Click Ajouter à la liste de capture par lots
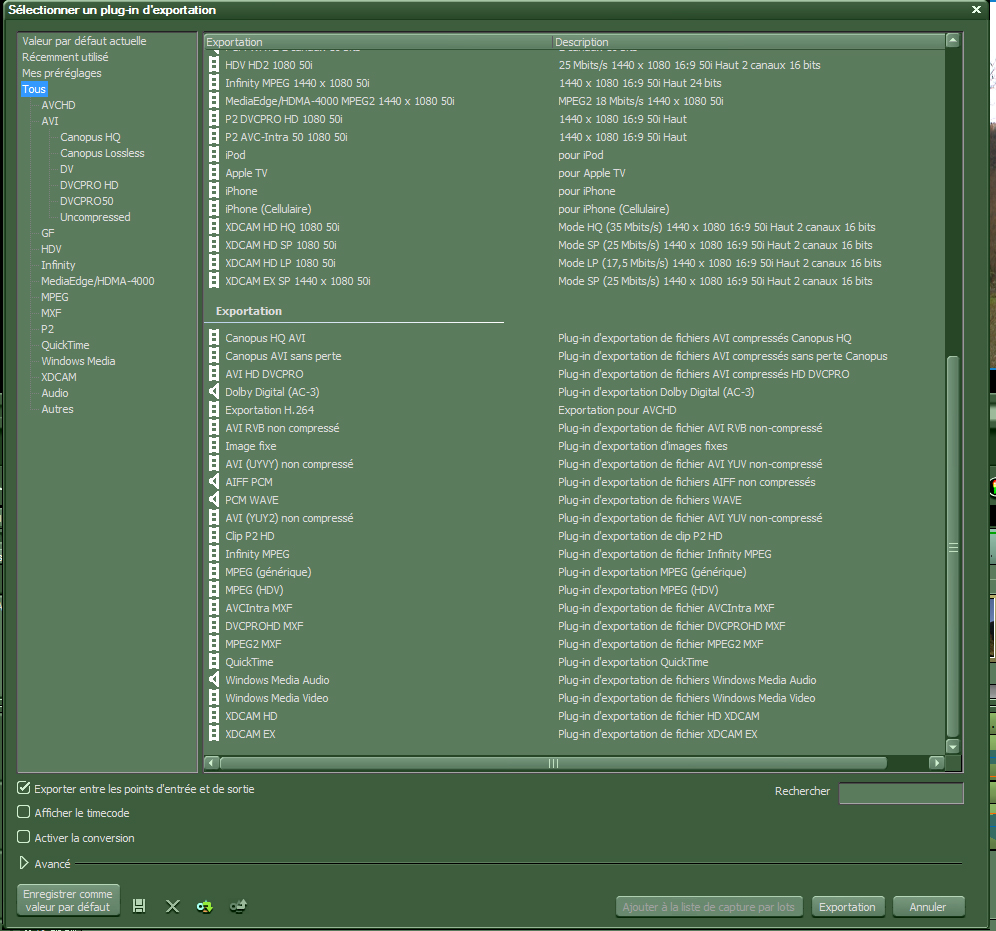This screenshot has width=996, height=931. [x=709, y=907]
